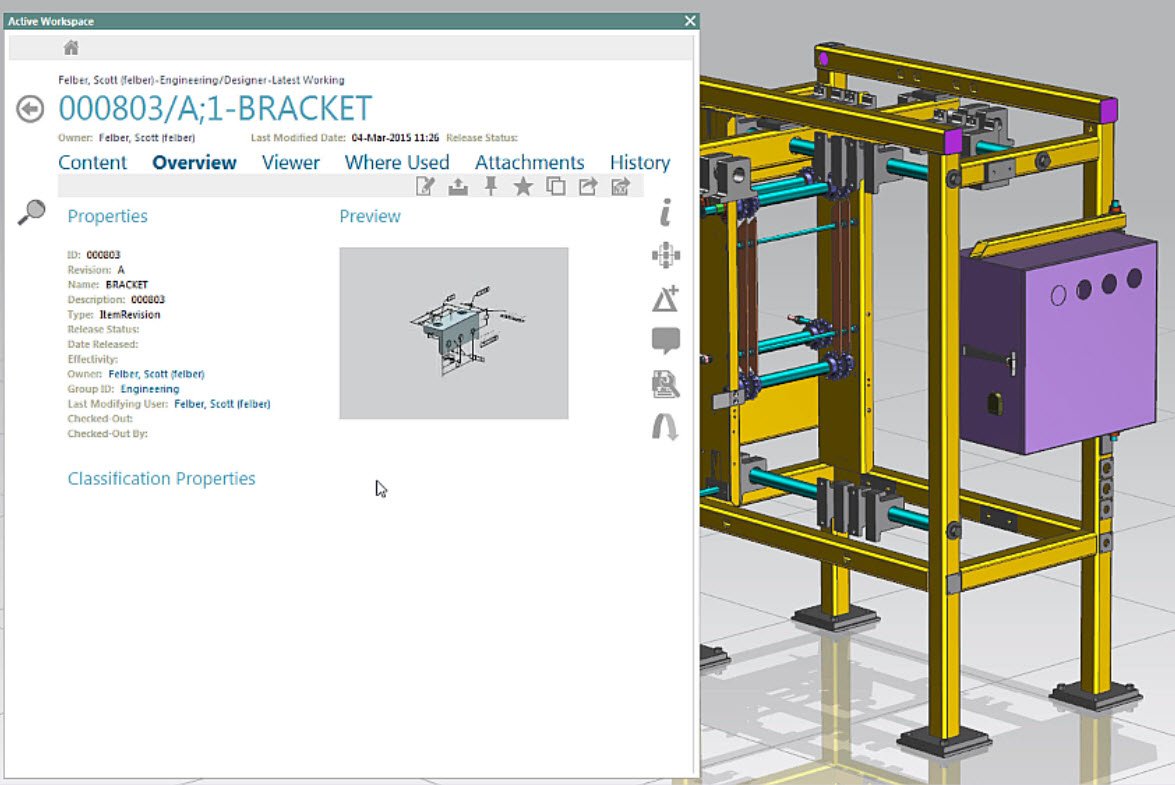Open comments via the speech bubble icon
Screen dimensions: 1175x785
[665, 340]
